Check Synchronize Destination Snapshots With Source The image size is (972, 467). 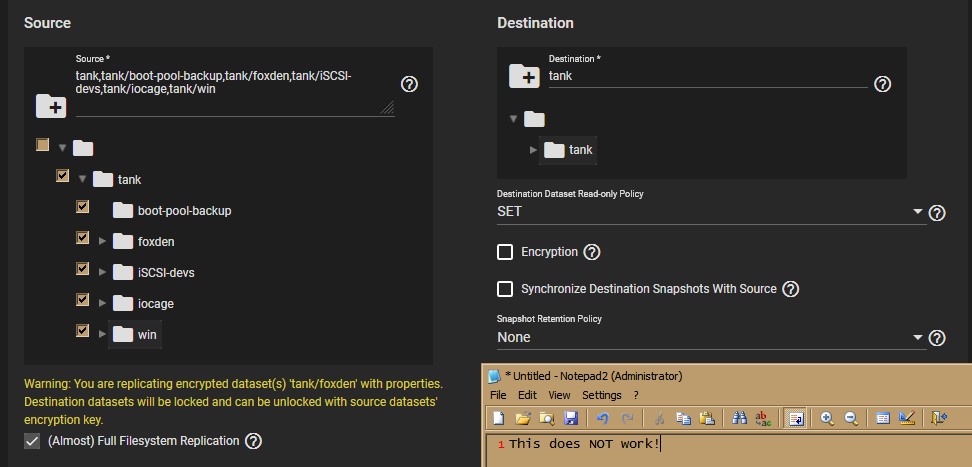(x=506, y=289)
